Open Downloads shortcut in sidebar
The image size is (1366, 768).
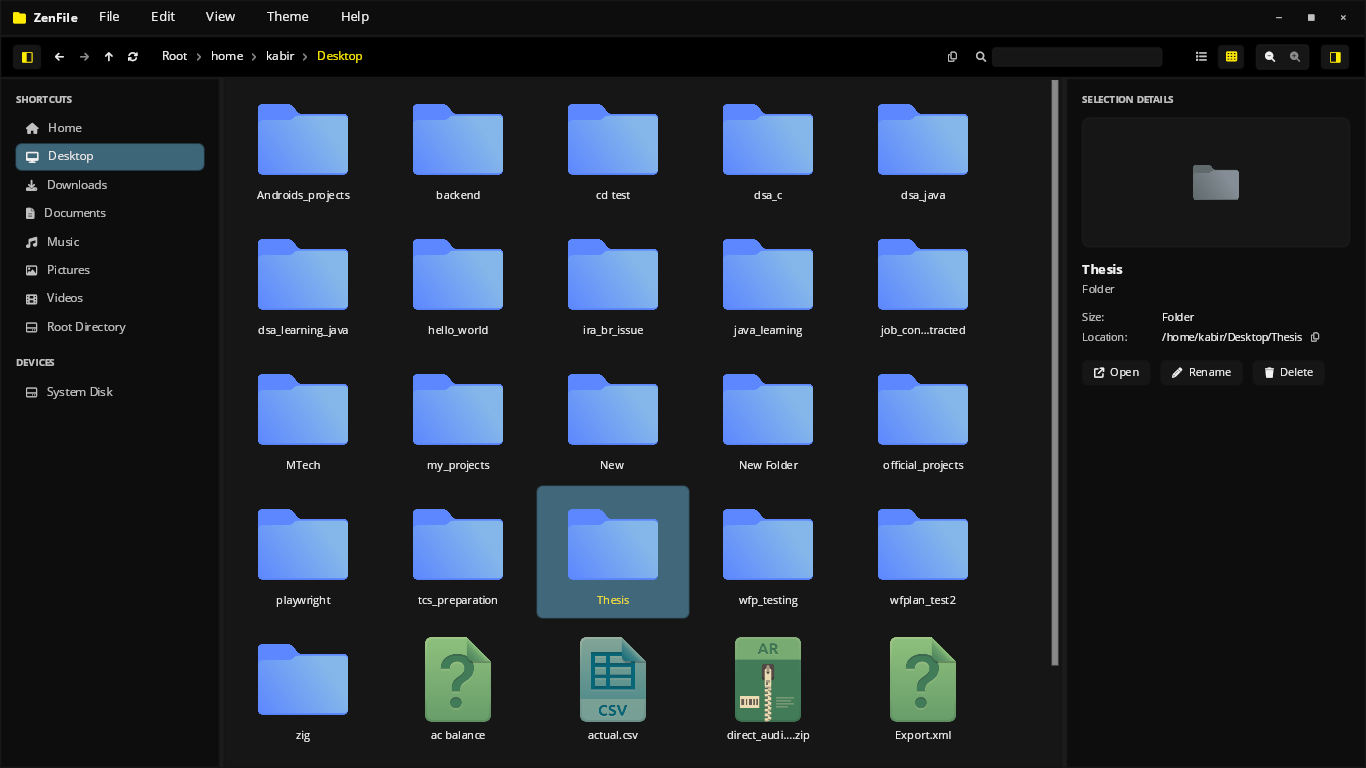point(110,185)
